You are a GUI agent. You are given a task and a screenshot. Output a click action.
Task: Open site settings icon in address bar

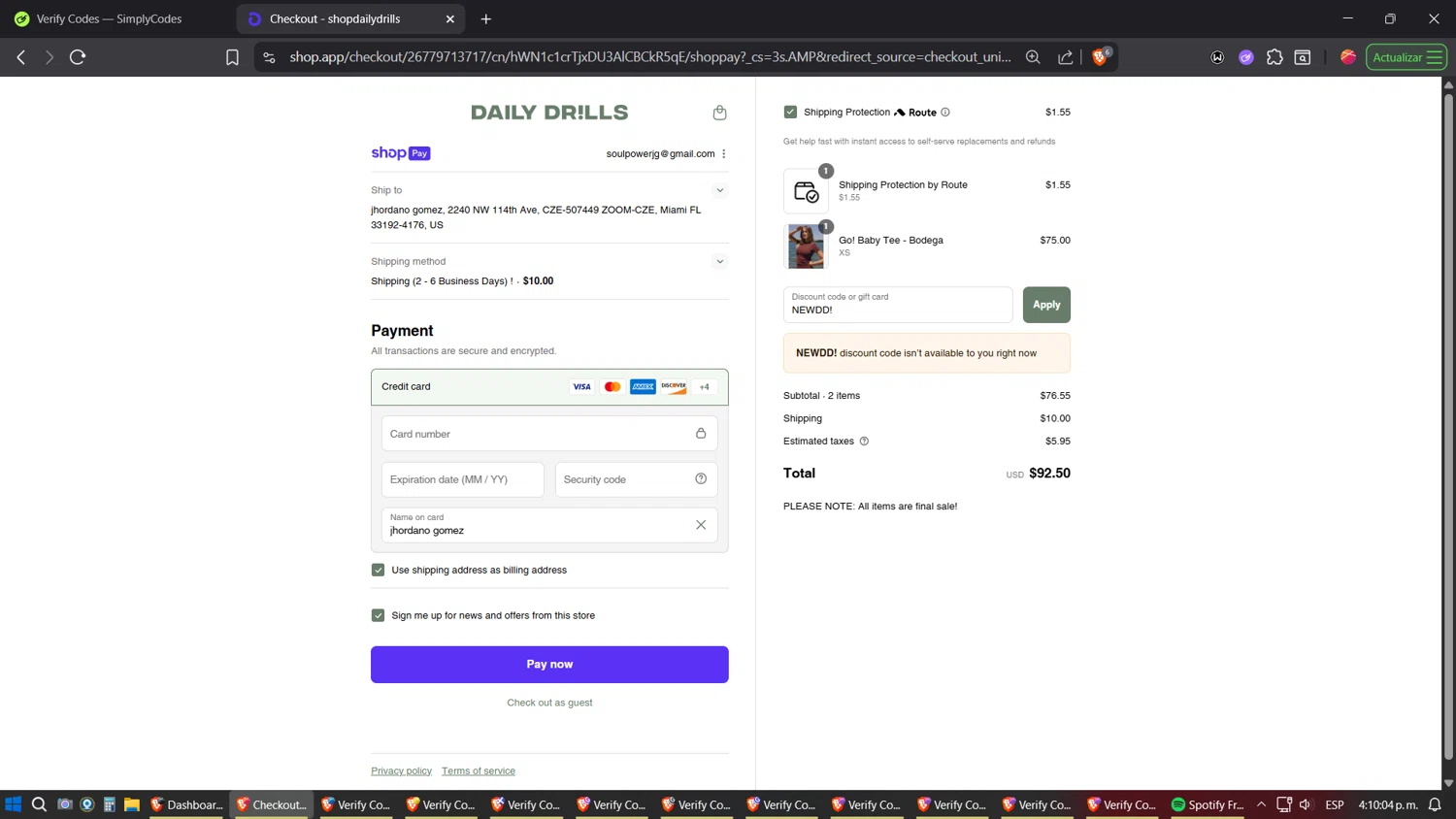270,57
